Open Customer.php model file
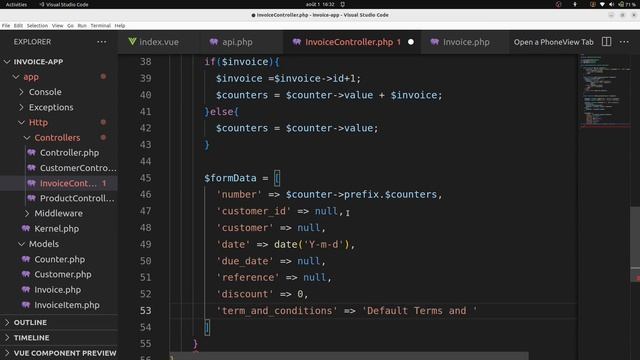This screenshot has width=640, height=360. pyautogui.click(x=63, y=274)
